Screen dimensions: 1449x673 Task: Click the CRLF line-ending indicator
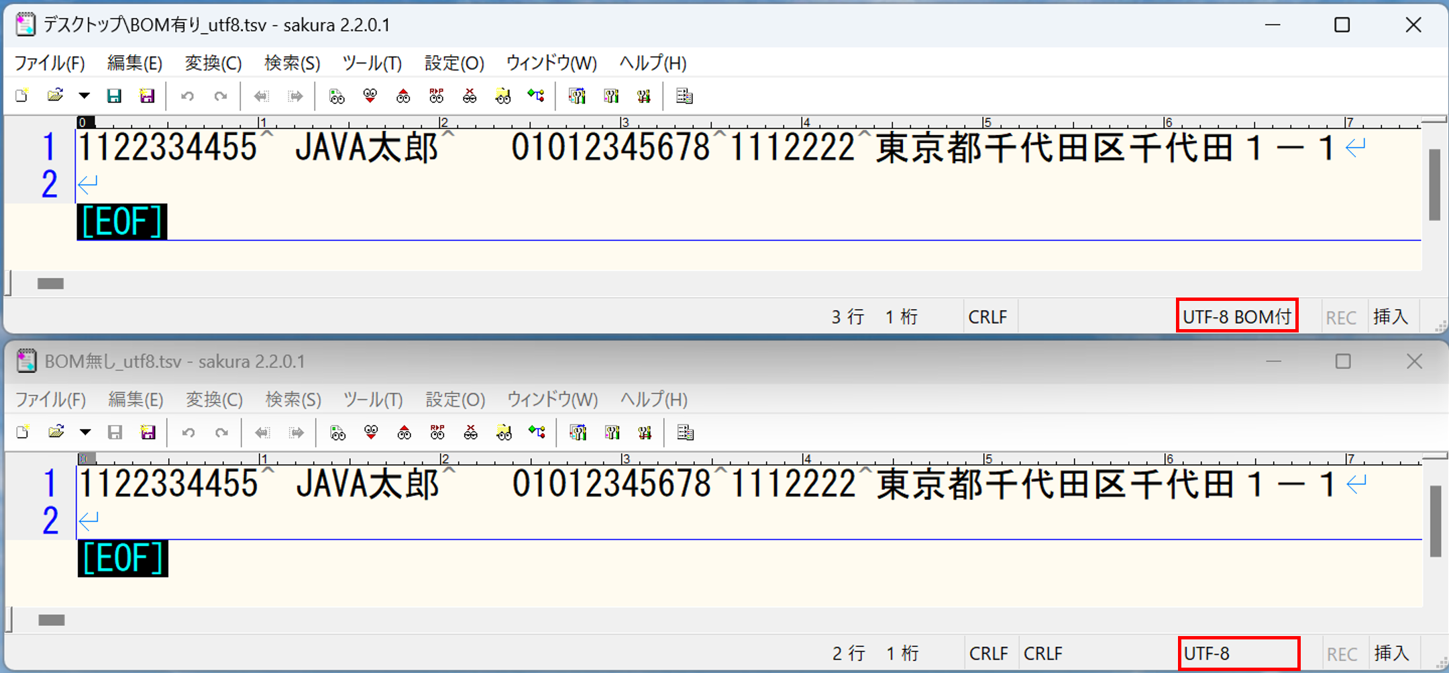click(988, 316)
